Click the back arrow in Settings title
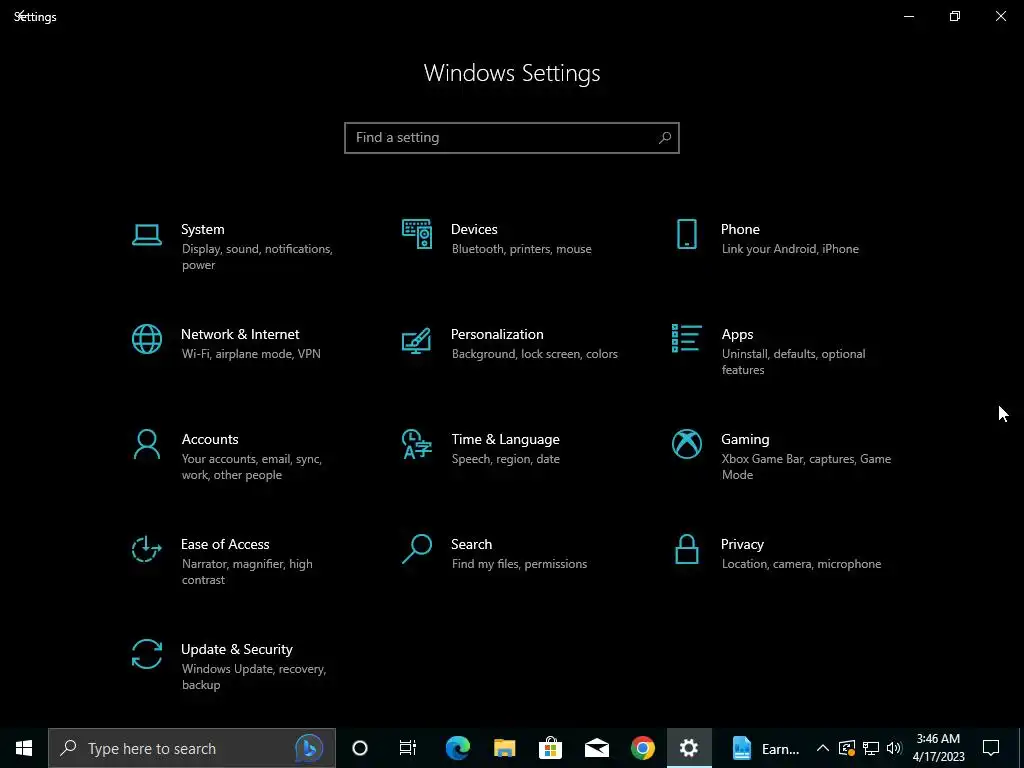 (x=20, y=14)
